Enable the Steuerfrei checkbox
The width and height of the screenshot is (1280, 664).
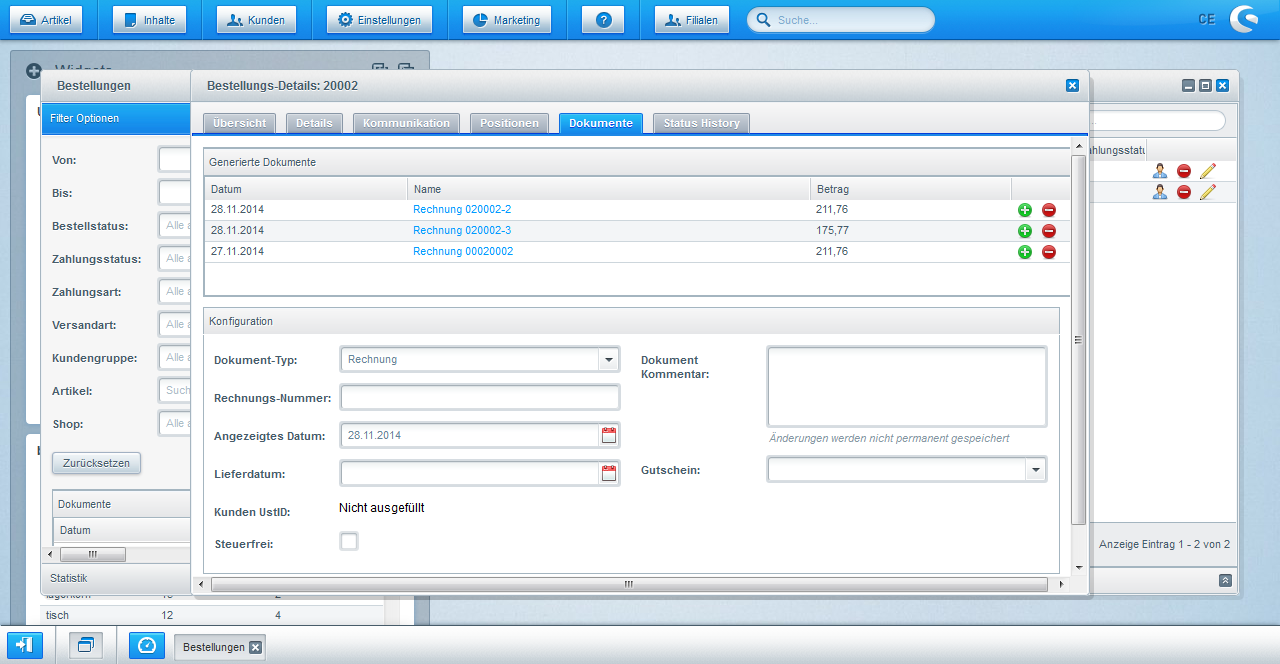348,542
